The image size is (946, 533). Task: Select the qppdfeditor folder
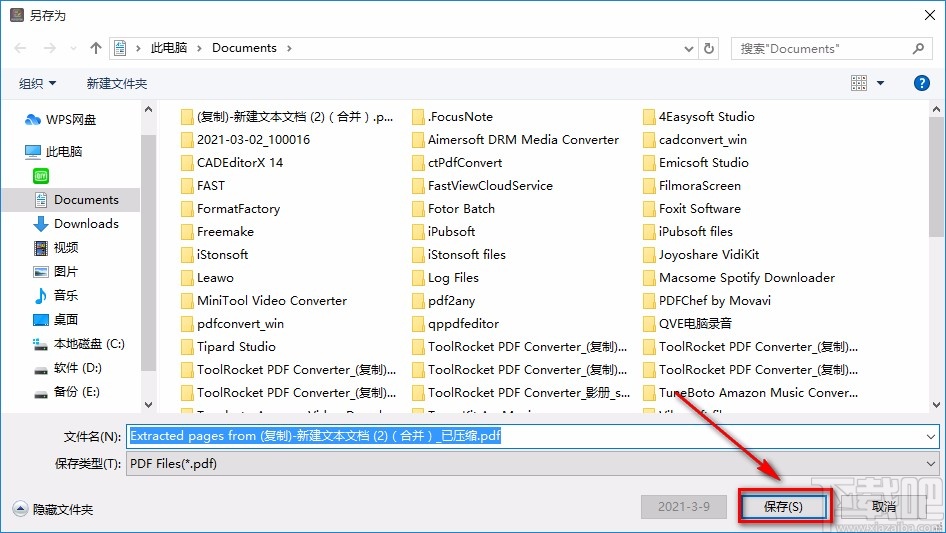pyautogui.click(x=456, y=324)
